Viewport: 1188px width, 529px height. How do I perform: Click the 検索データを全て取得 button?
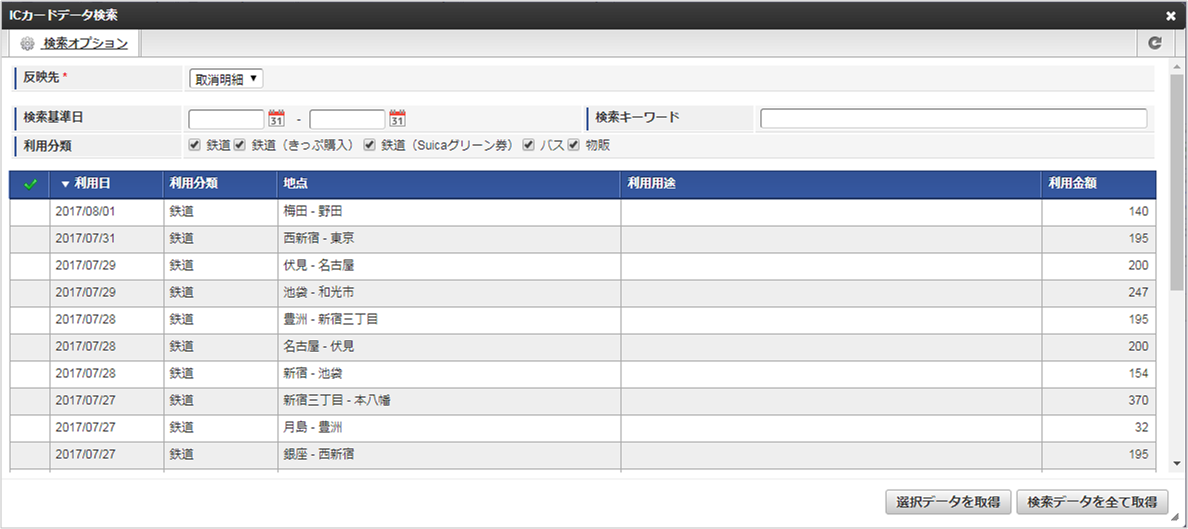[x=1092, y=502]
